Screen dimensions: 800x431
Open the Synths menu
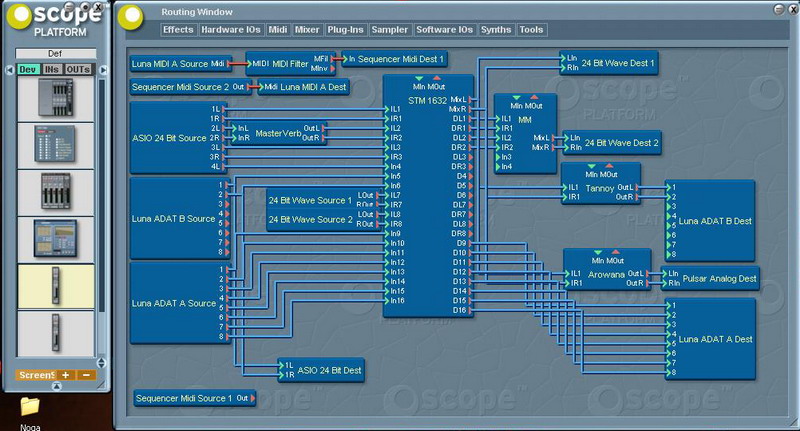tap(496, 30)
